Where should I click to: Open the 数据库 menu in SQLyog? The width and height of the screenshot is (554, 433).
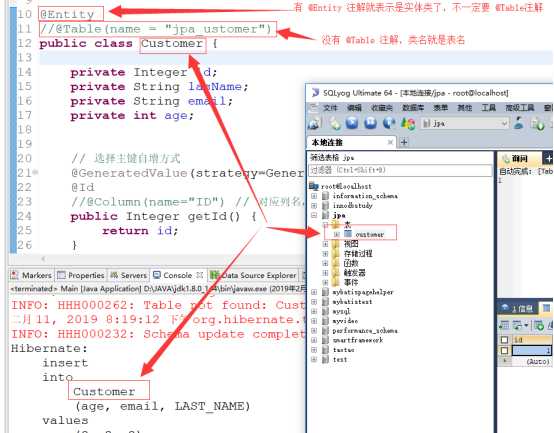[413, 108]
